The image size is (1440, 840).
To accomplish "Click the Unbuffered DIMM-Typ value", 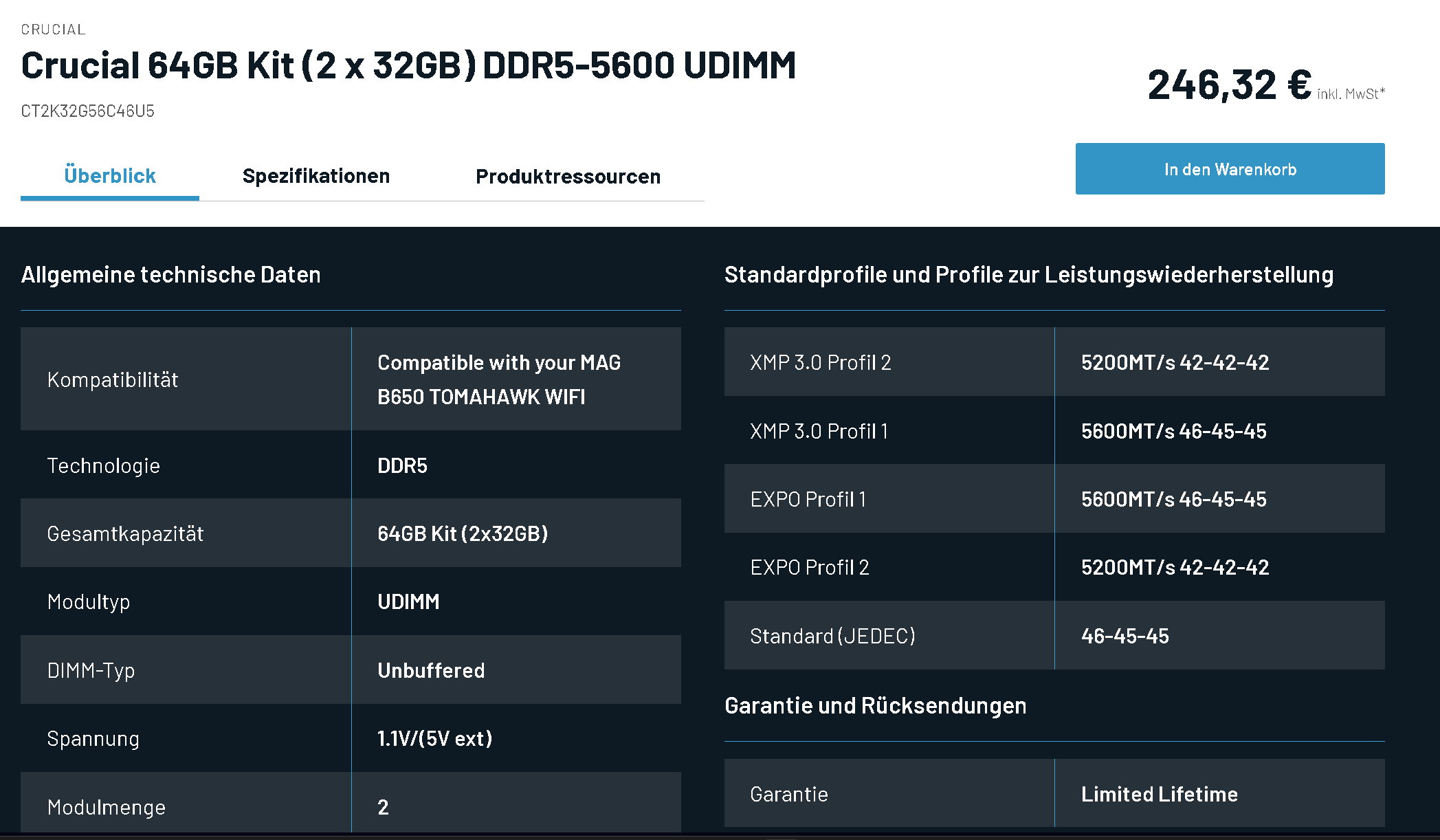I will pos(431,671).
